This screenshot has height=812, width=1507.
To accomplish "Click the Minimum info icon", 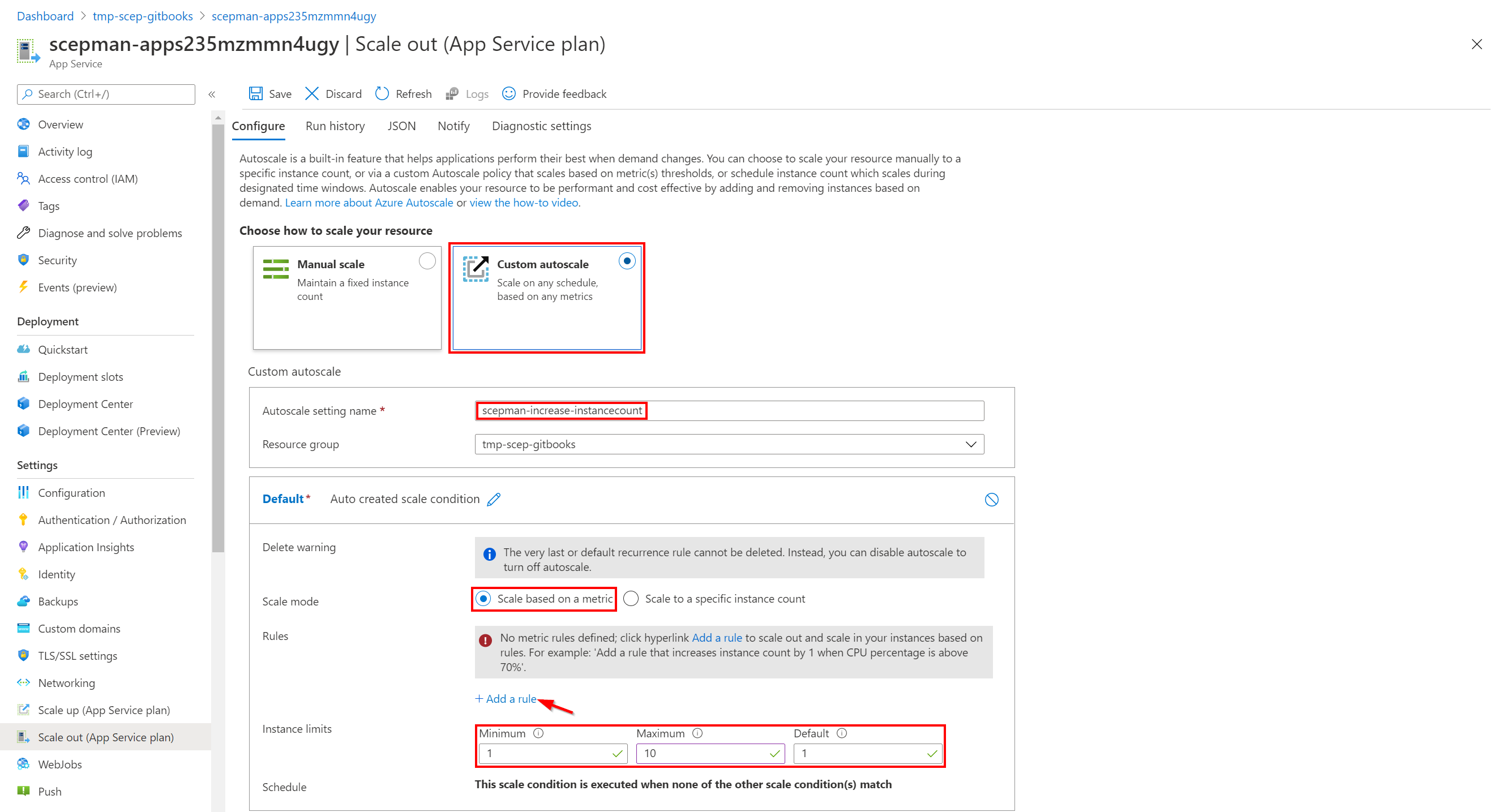I will tap(538, 734).
